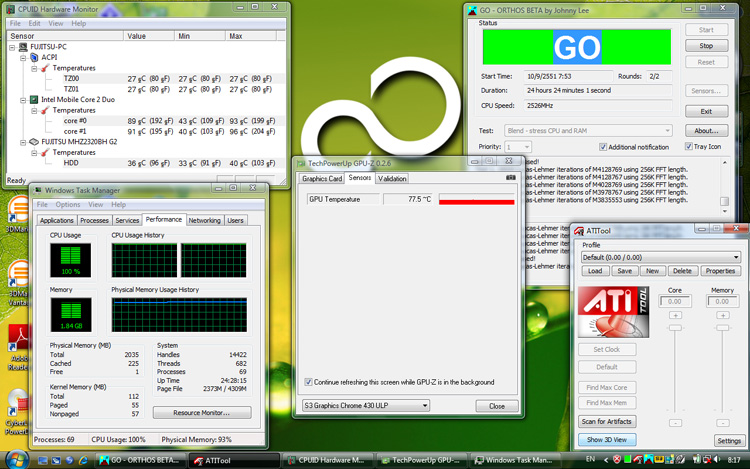Click the thermometer icon under FUJITSU MHZ2320BH G2
Screen dimensions: 750x469
point(45,152)
